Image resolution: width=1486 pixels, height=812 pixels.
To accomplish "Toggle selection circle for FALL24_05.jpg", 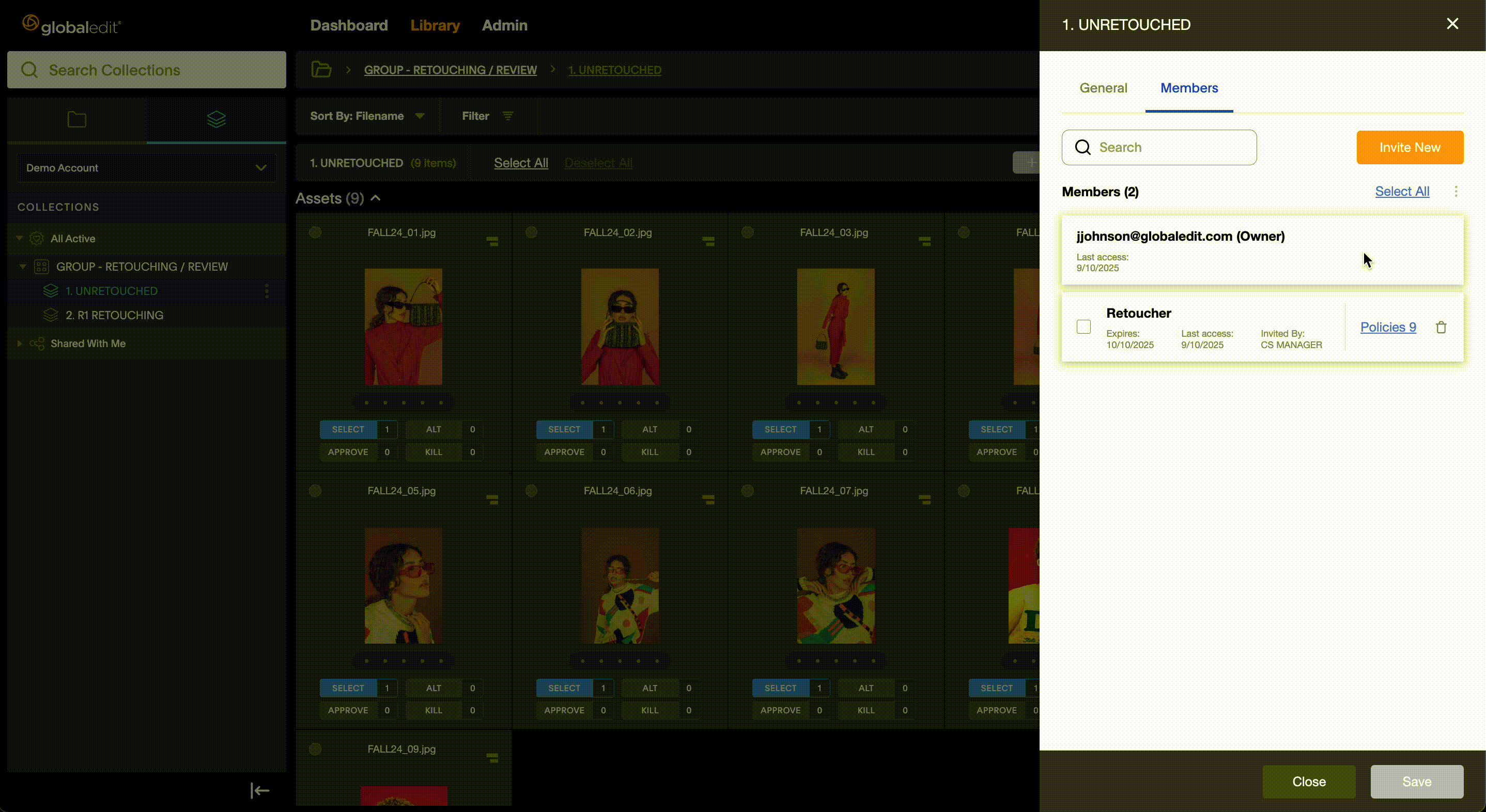I will [x=315, y=491].
